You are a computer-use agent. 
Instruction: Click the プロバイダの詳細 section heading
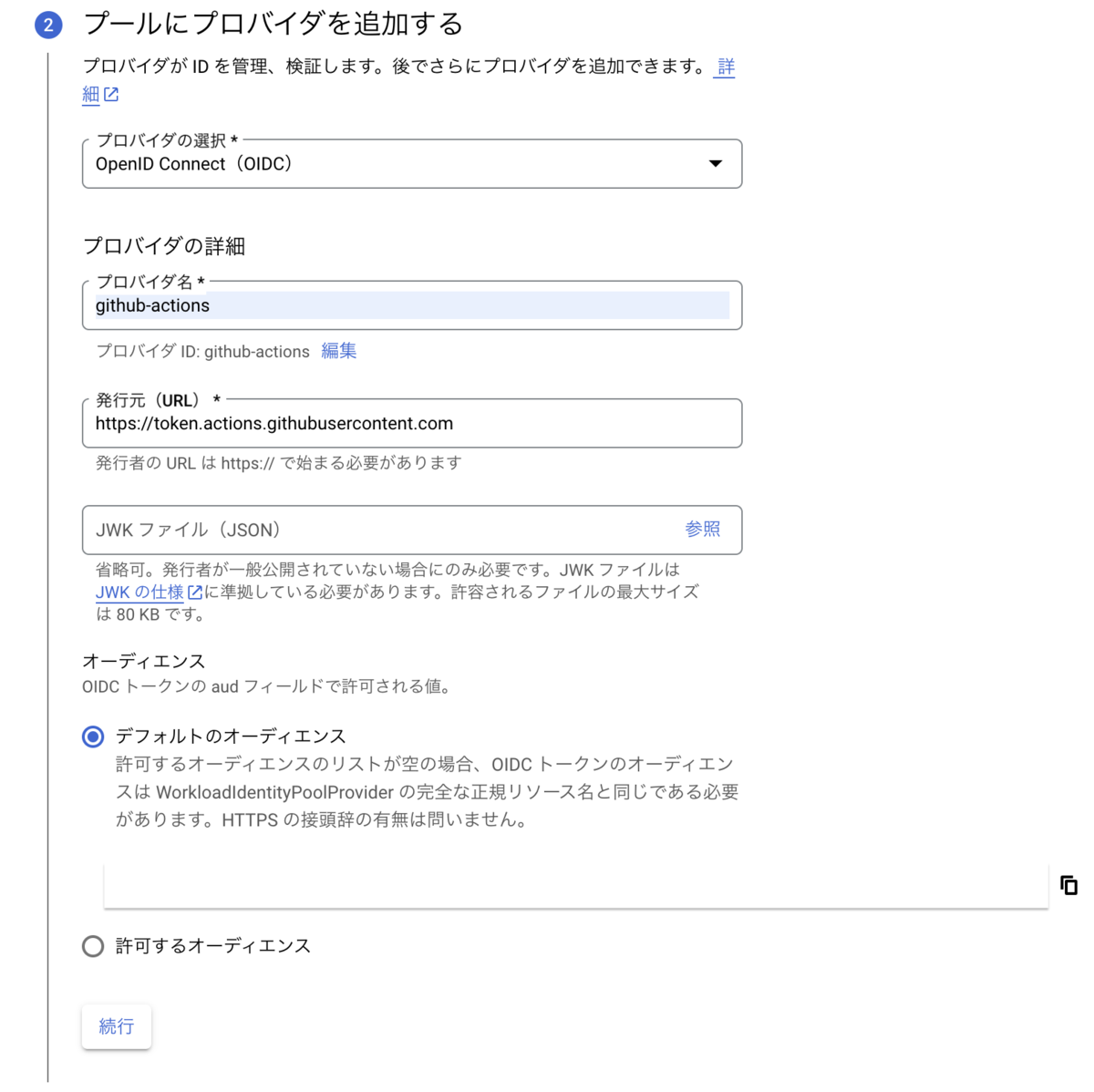[164, 246]
